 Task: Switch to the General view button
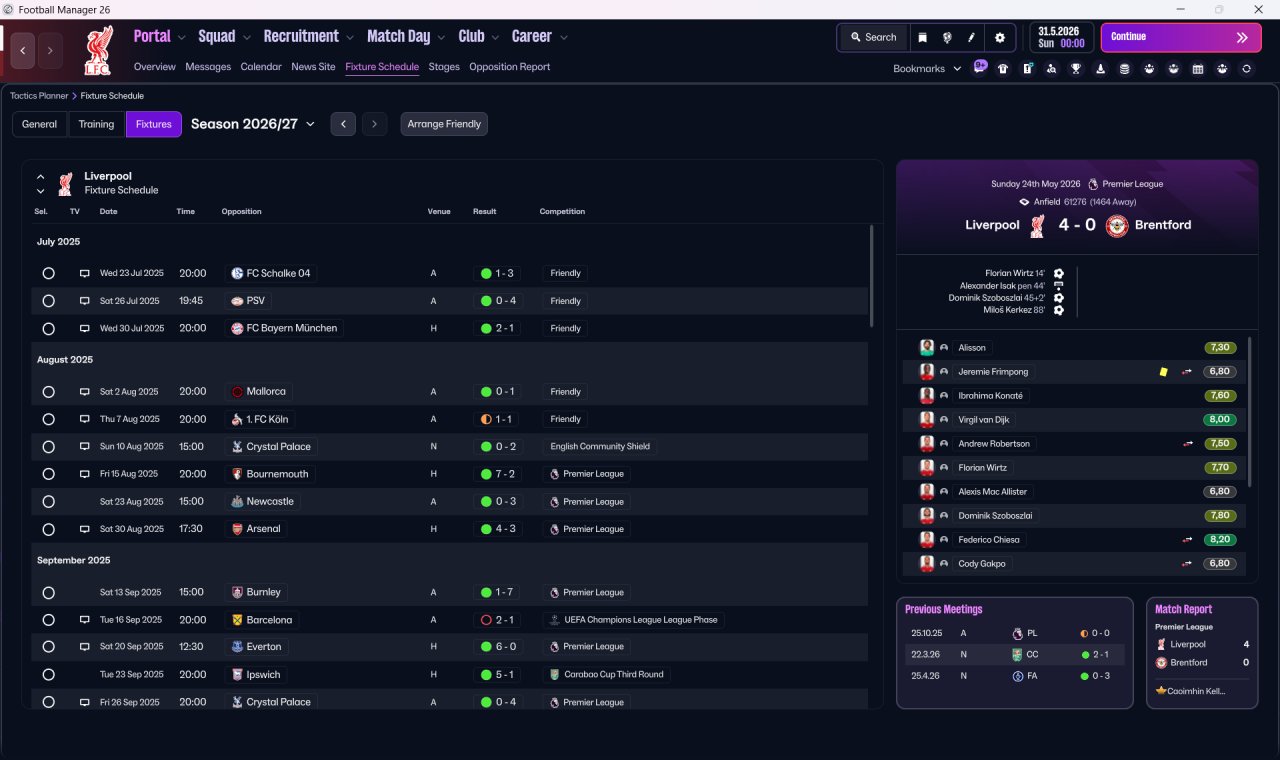(40, 124)
